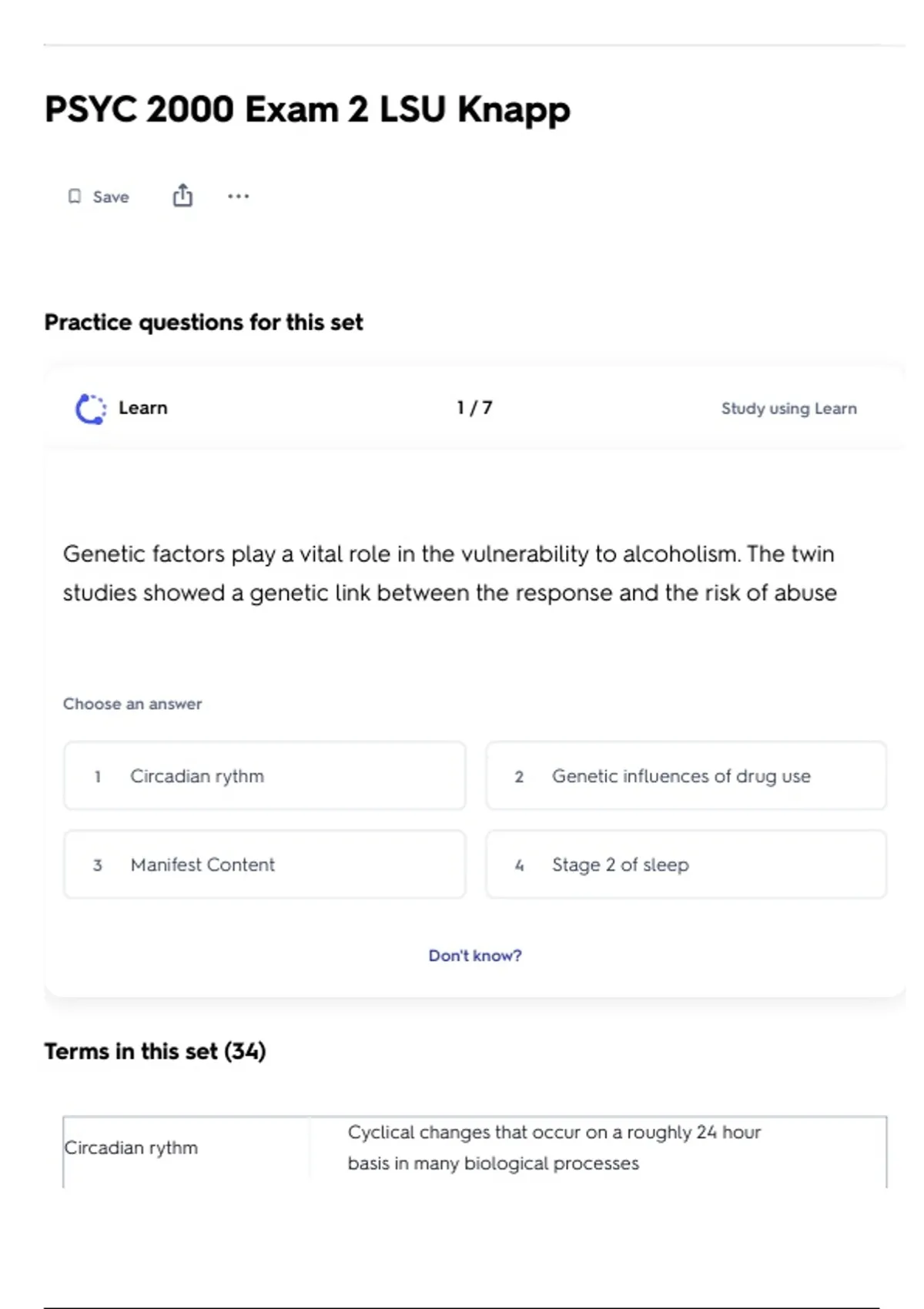Click the Practice questions for this set heading
Viewport: 924px width, 1309px height.
[x=203, y=322]
